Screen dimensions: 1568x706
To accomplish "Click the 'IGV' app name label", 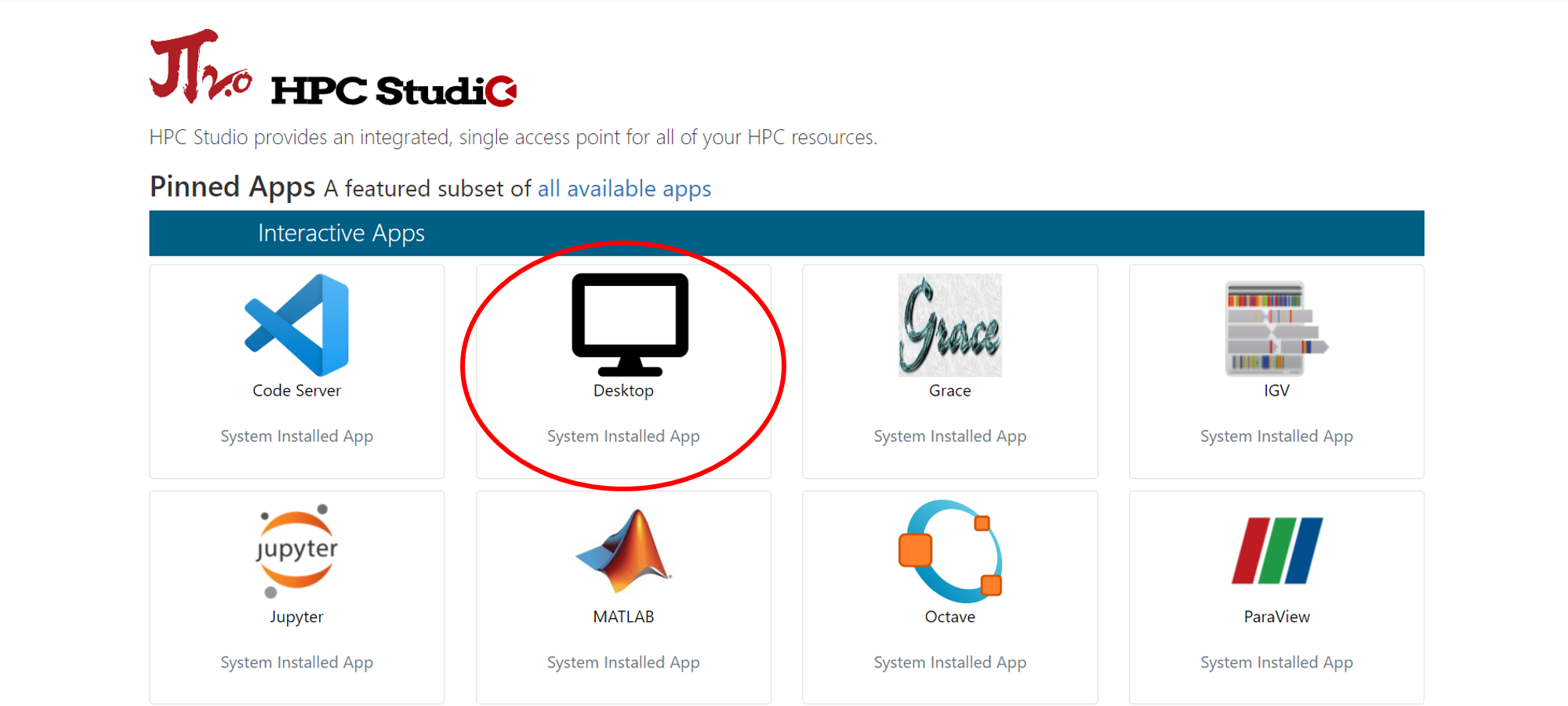I will (1276, 390).
